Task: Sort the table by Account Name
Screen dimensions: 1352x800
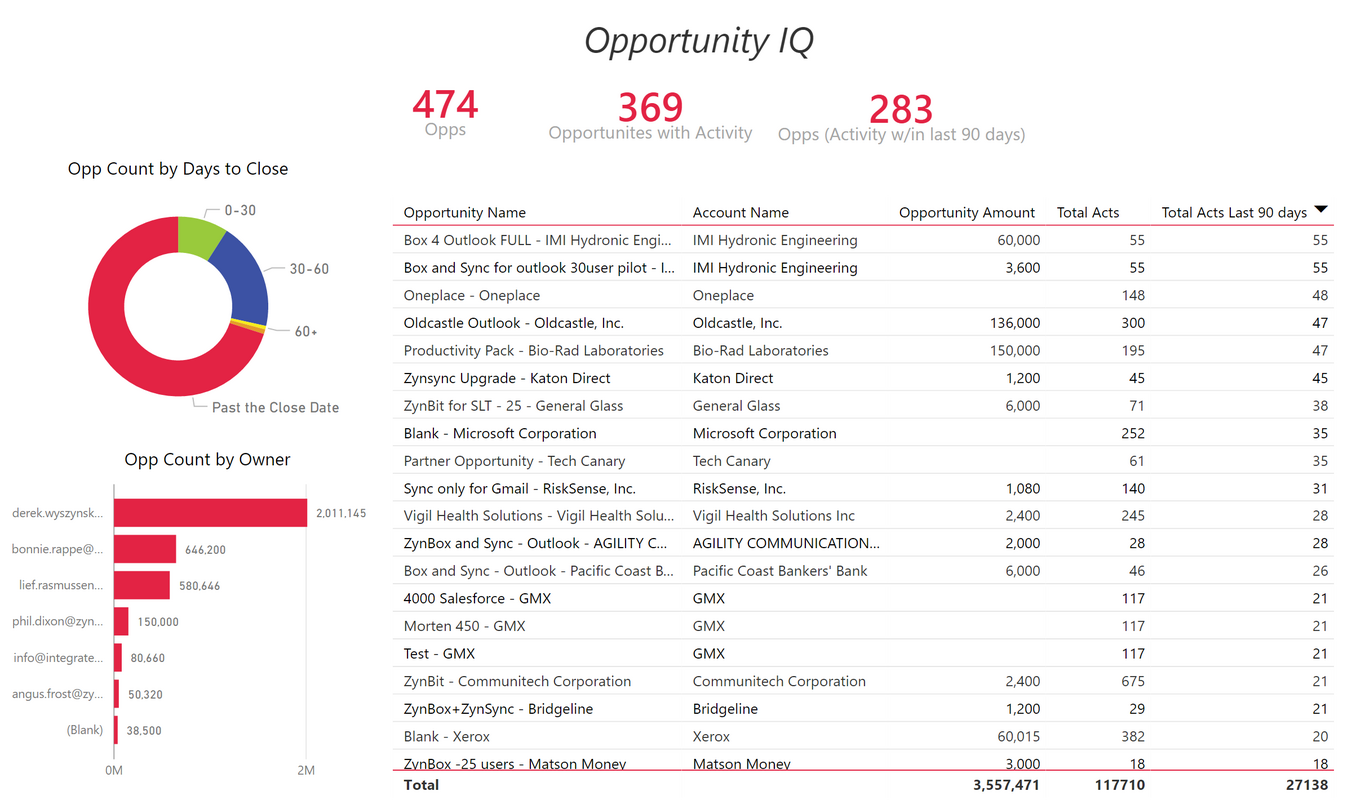Action: [741, 212]
